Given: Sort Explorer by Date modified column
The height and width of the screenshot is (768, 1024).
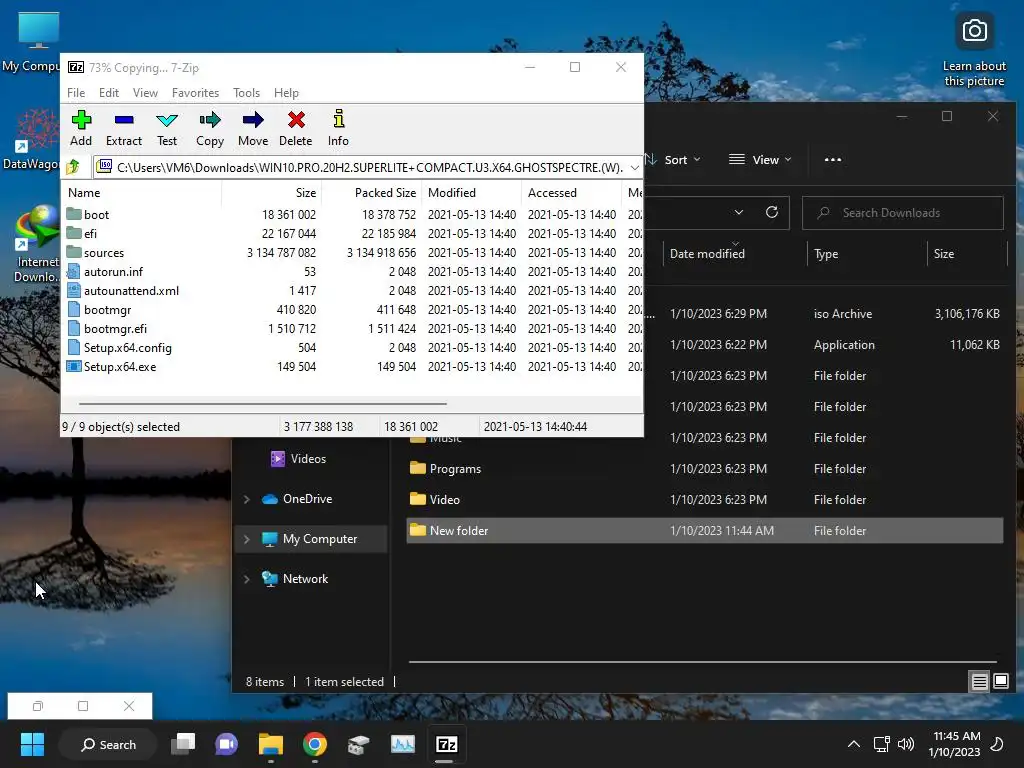Looking at the screenshot, I should tap(735, 253).
